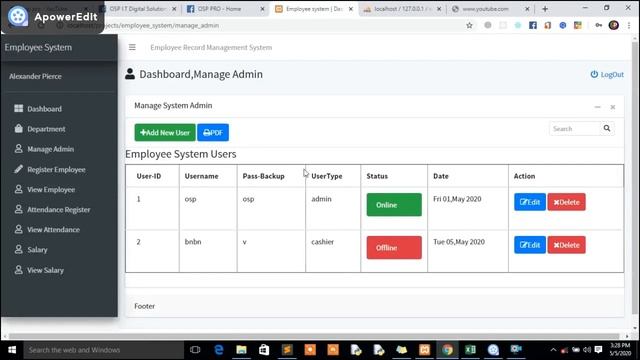Click the PDF export button
640x360 pixels.
[x=213, y=133]
